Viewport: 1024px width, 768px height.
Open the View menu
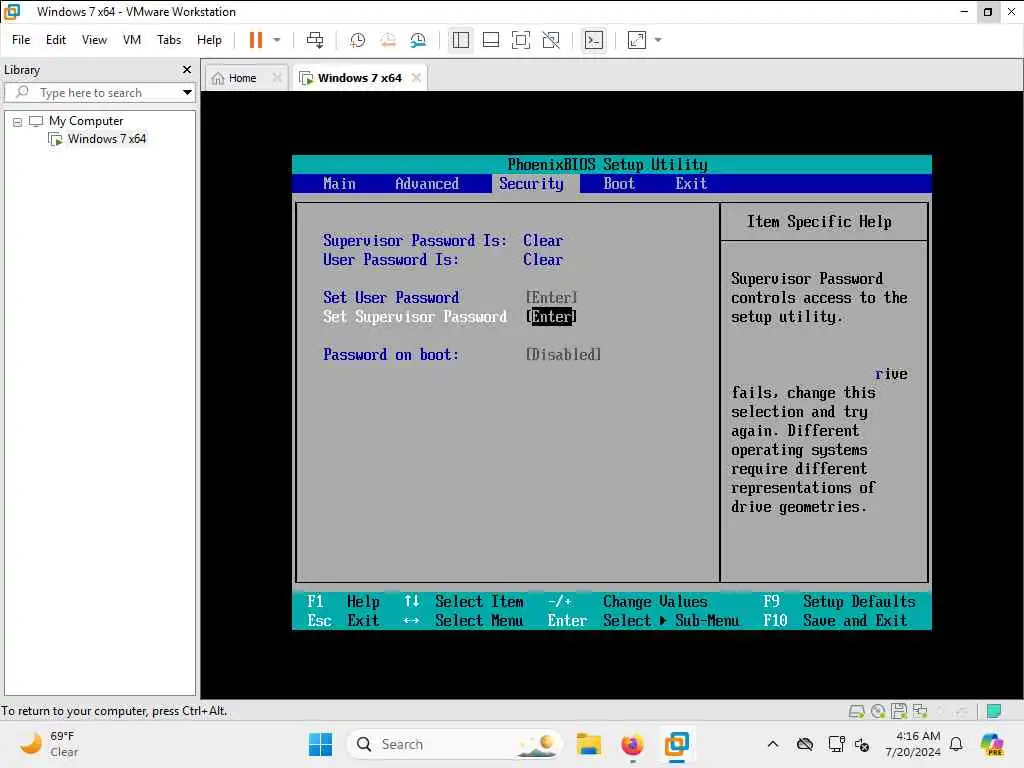tap(94, 40)
